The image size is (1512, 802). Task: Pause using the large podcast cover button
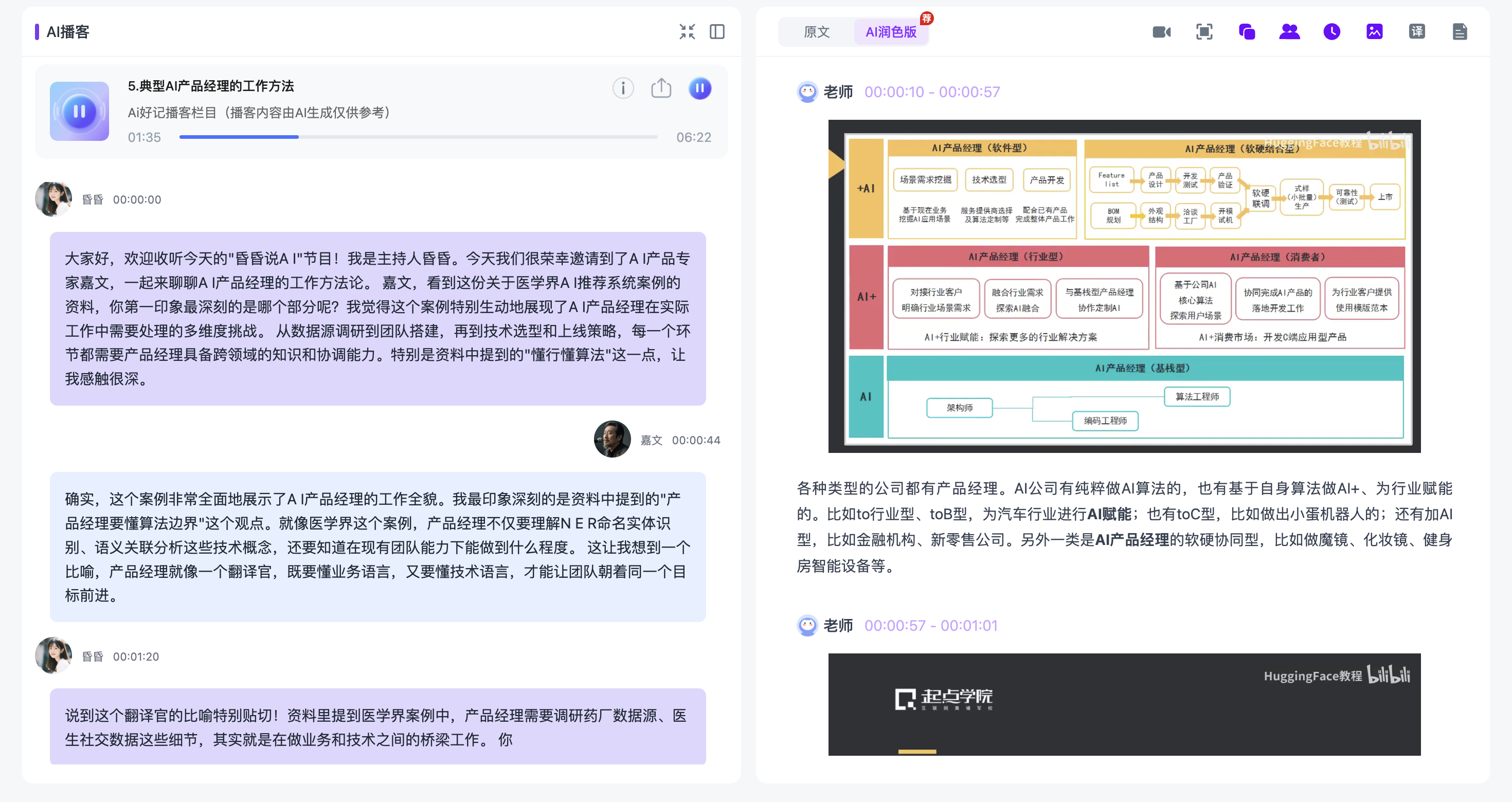click(x=79, y=111)
